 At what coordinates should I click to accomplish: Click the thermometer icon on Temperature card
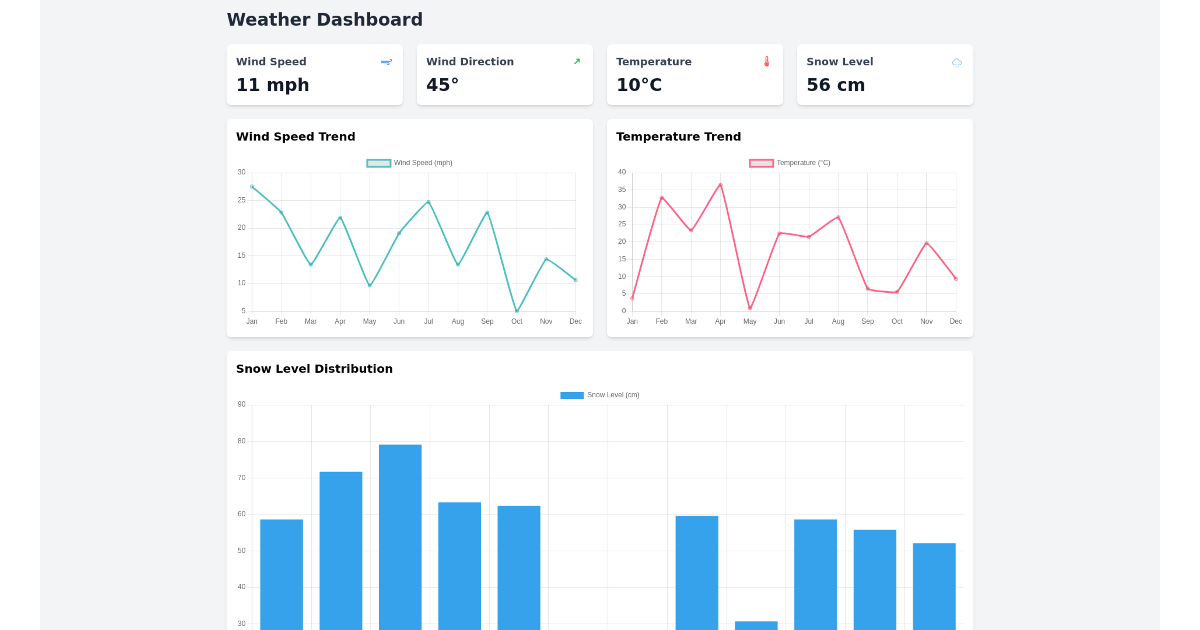point(765,61)
